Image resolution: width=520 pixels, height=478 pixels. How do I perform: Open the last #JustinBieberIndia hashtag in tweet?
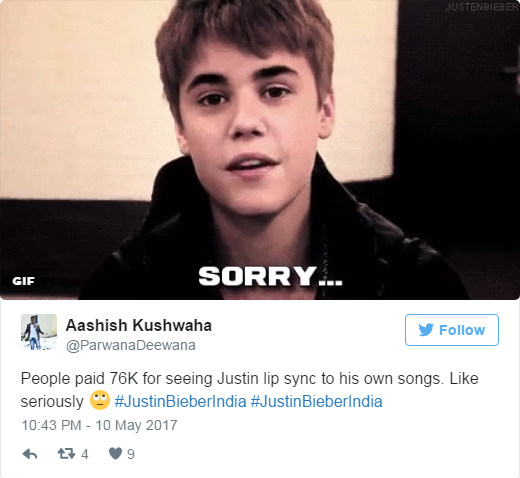click(x=316, y=401)
